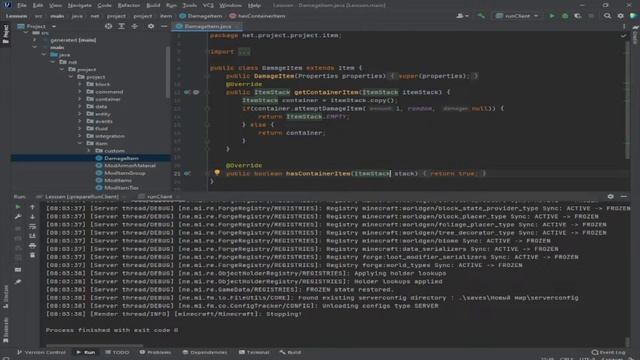
Task: Switch to runClient tab in Run panel
Action: tap(156, 196)
